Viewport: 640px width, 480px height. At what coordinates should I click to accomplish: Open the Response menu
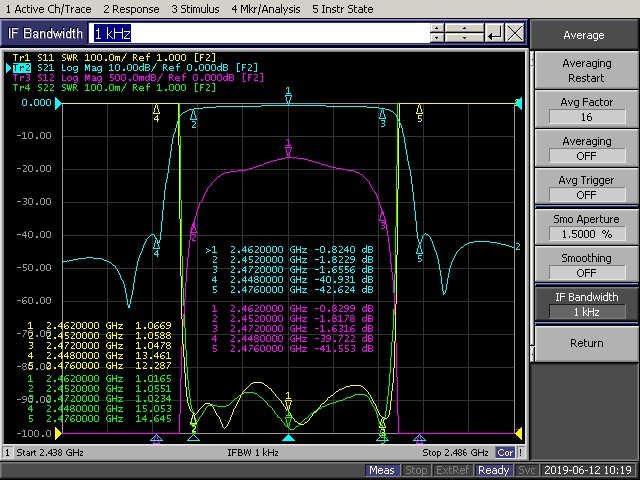point(130,9)
